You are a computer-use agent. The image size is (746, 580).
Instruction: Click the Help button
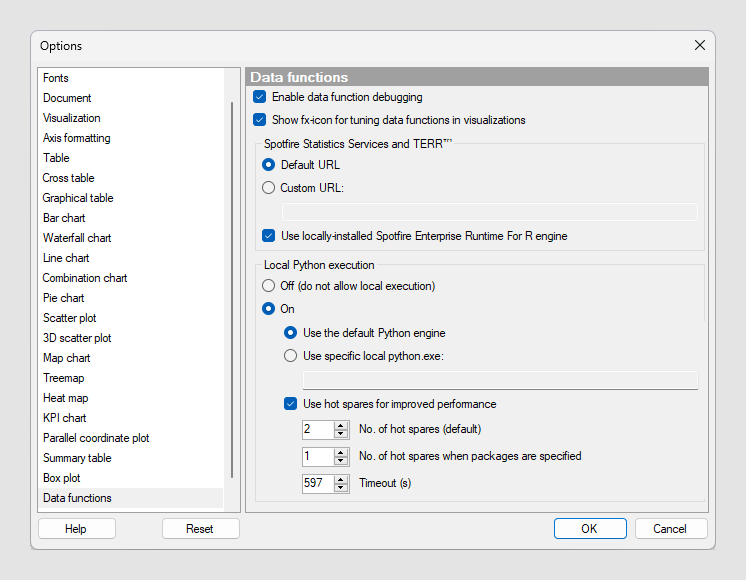click(x=77, y=529)
